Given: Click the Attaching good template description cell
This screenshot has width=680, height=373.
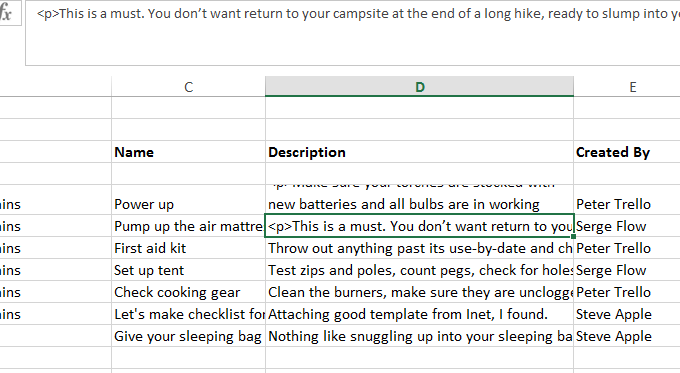Looking at the screenshot, I should pyautogui.click(x=419, y=314).
